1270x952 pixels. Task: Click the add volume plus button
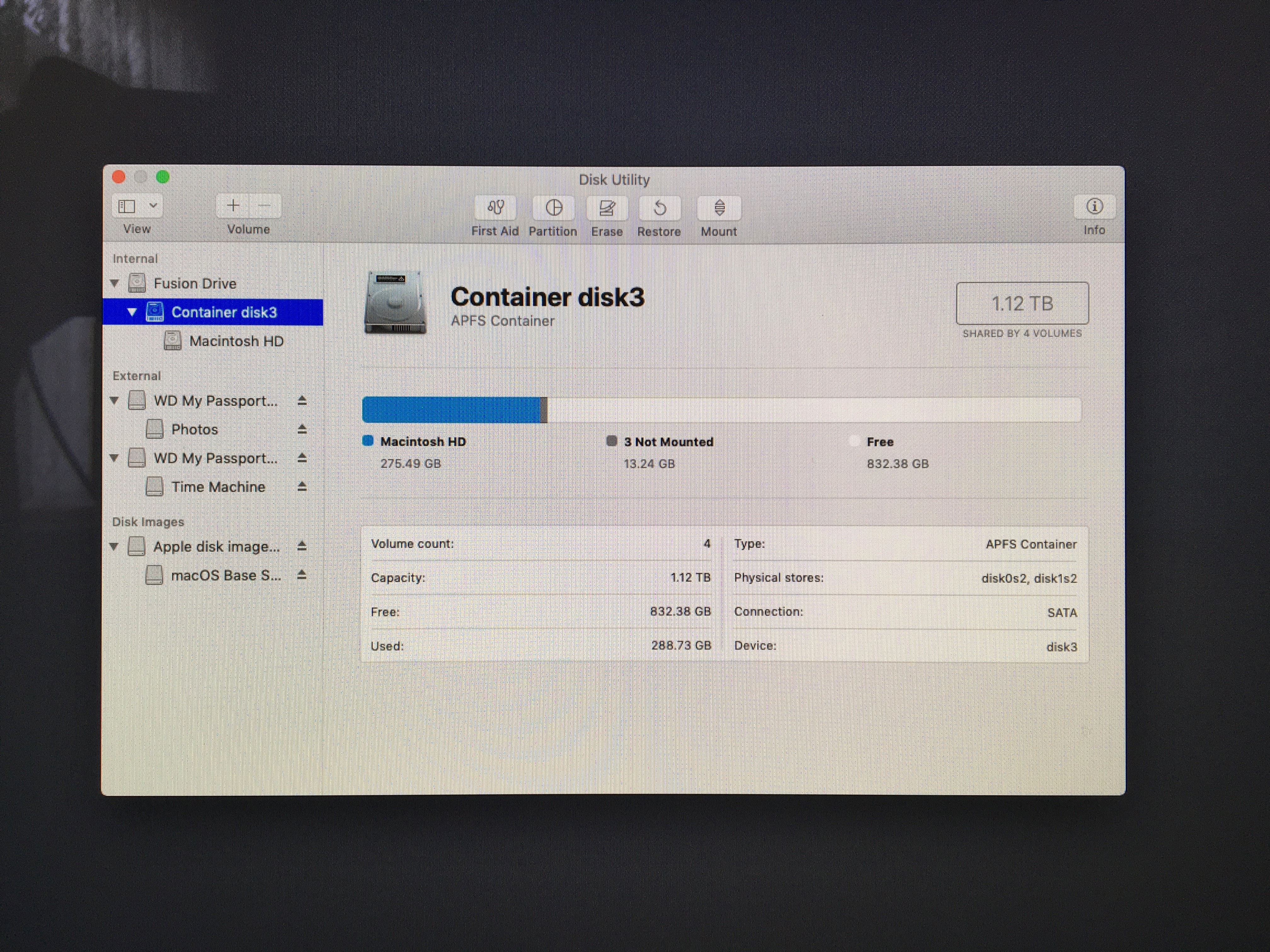point(233,206)
